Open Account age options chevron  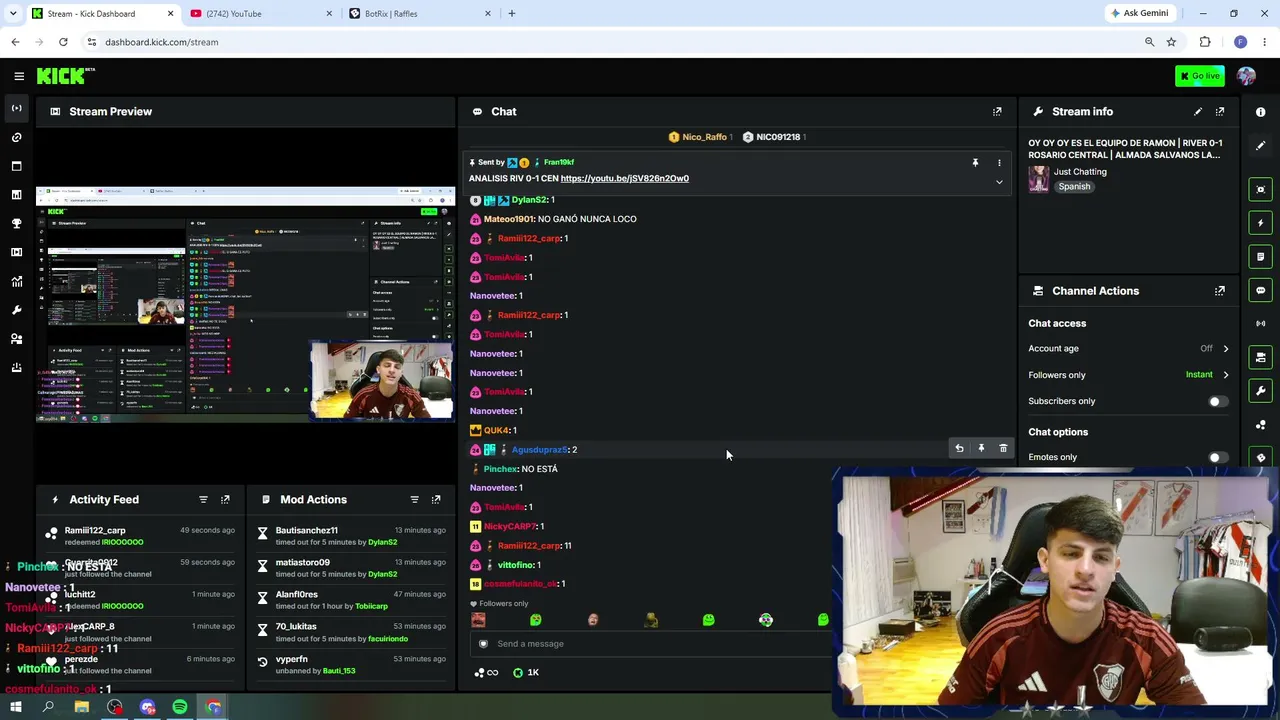point(1226,349)
